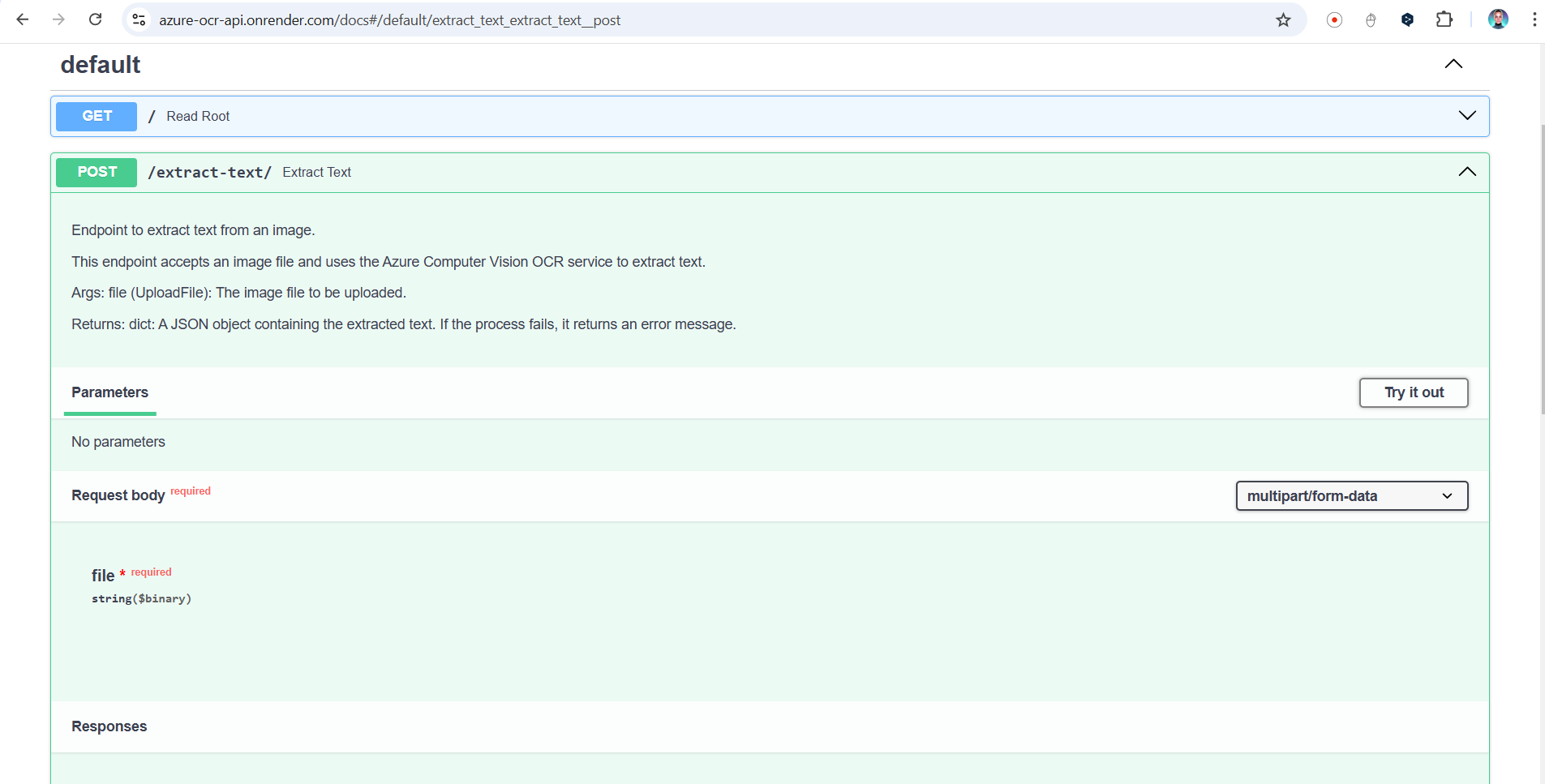Image resolution: width=1545 pixels, height=784 pixels.
Task: Collapse the default section with its chevron
Action: 1453,64
